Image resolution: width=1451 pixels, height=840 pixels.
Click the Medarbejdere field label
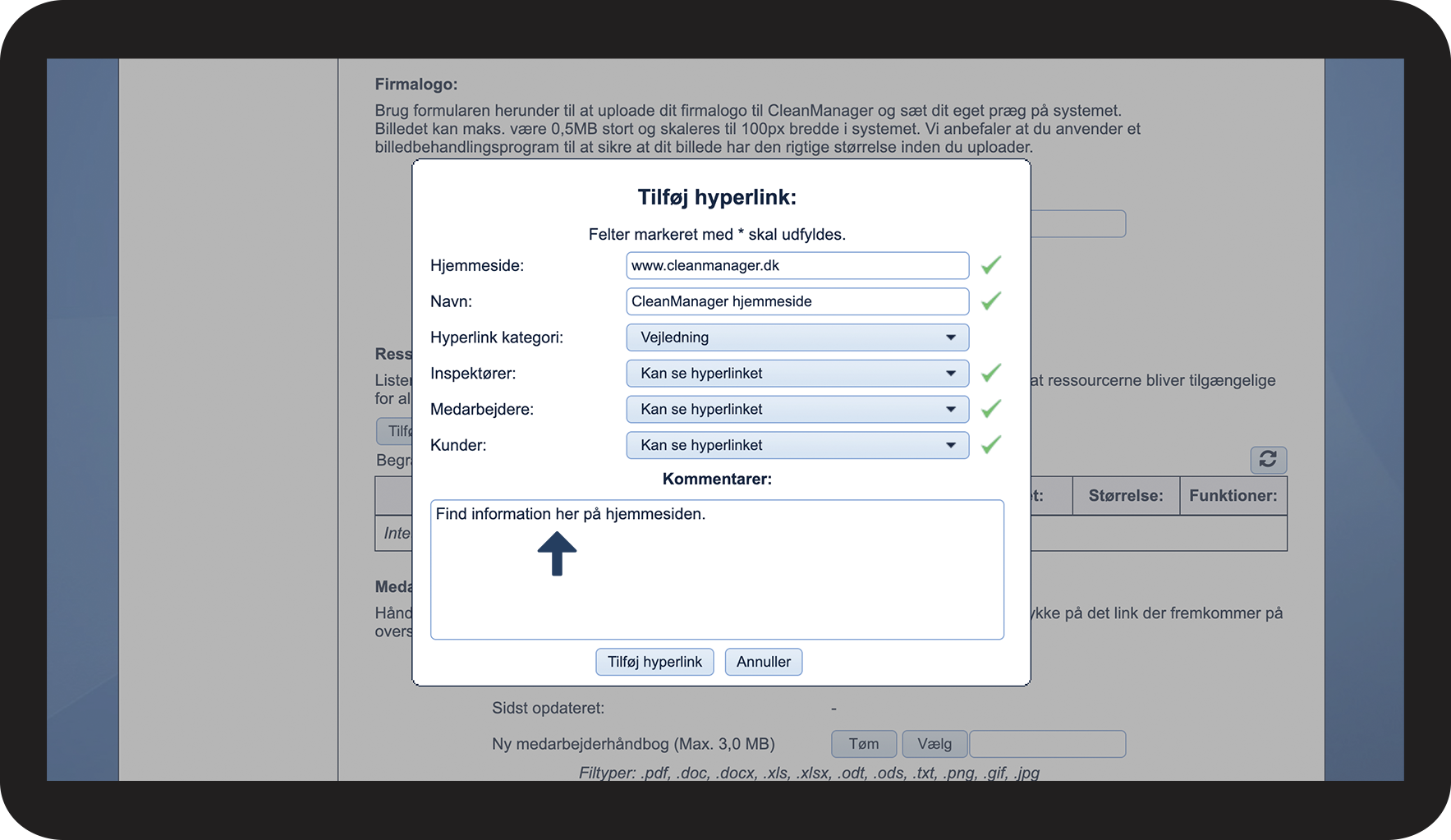tap(482, 410)
